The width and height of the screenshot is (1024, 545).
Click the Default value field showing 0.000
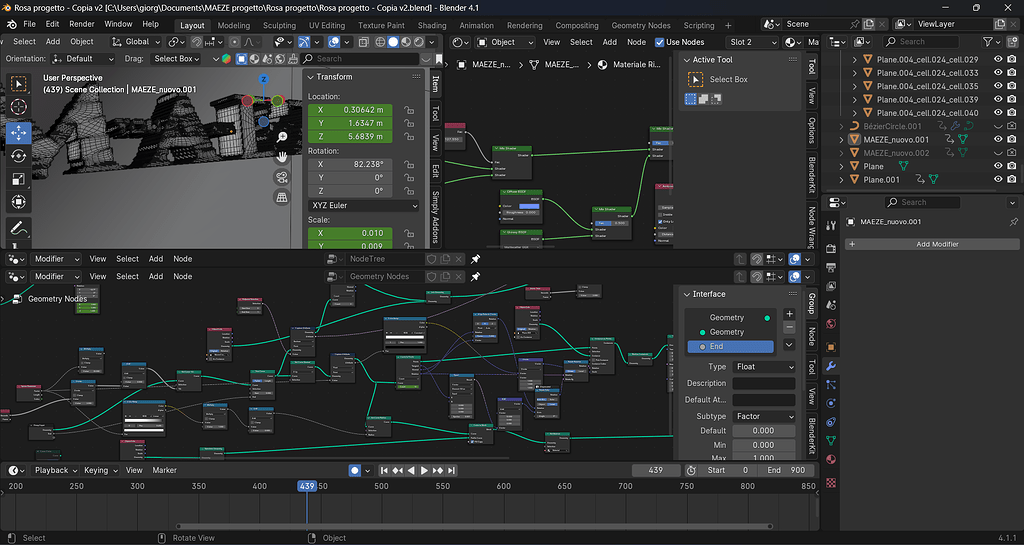point(763,431)
